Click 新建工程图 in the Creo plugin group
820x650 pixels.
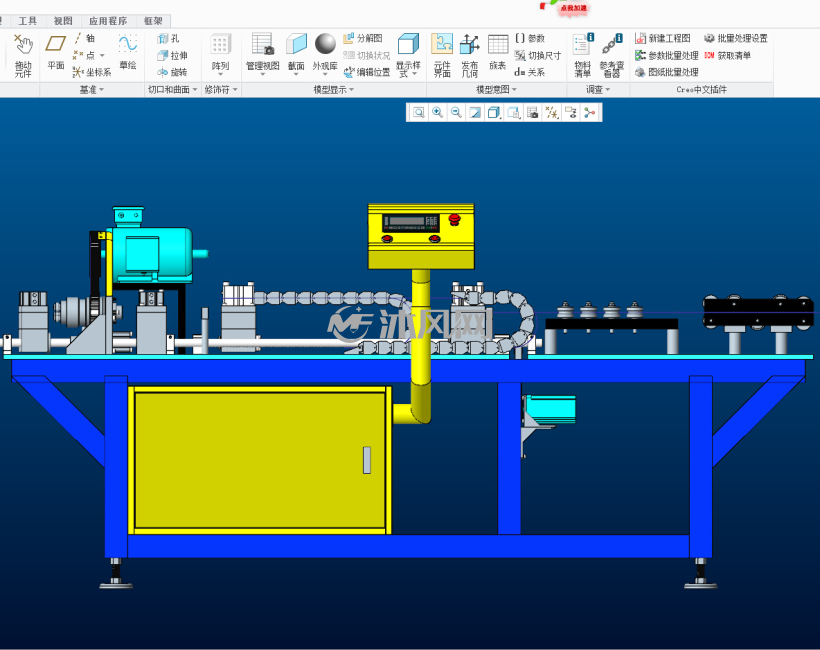click(x=663, y=38)
